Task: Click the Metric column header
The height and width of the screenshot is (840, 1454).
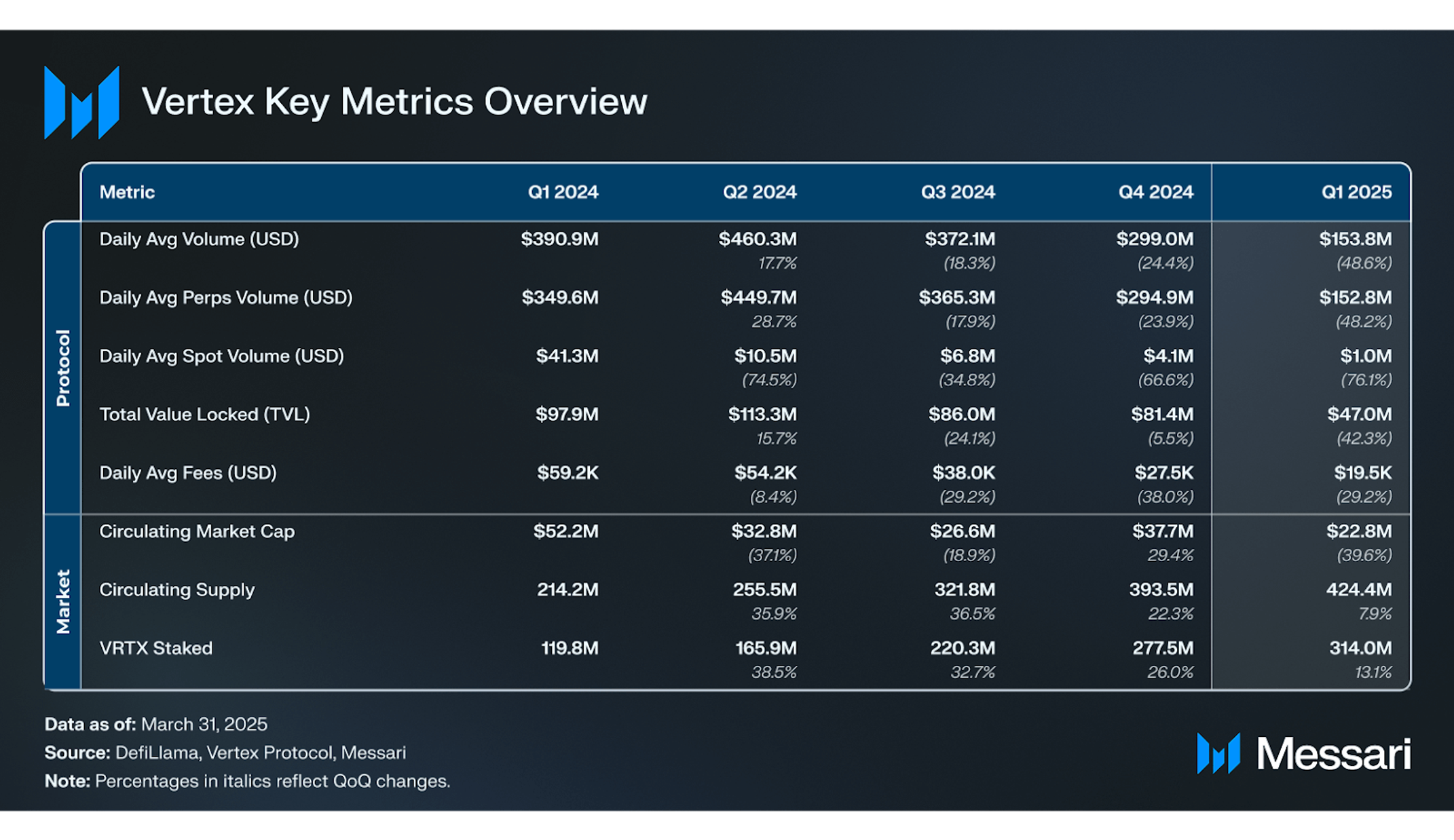Action: (x=127, y=192)
